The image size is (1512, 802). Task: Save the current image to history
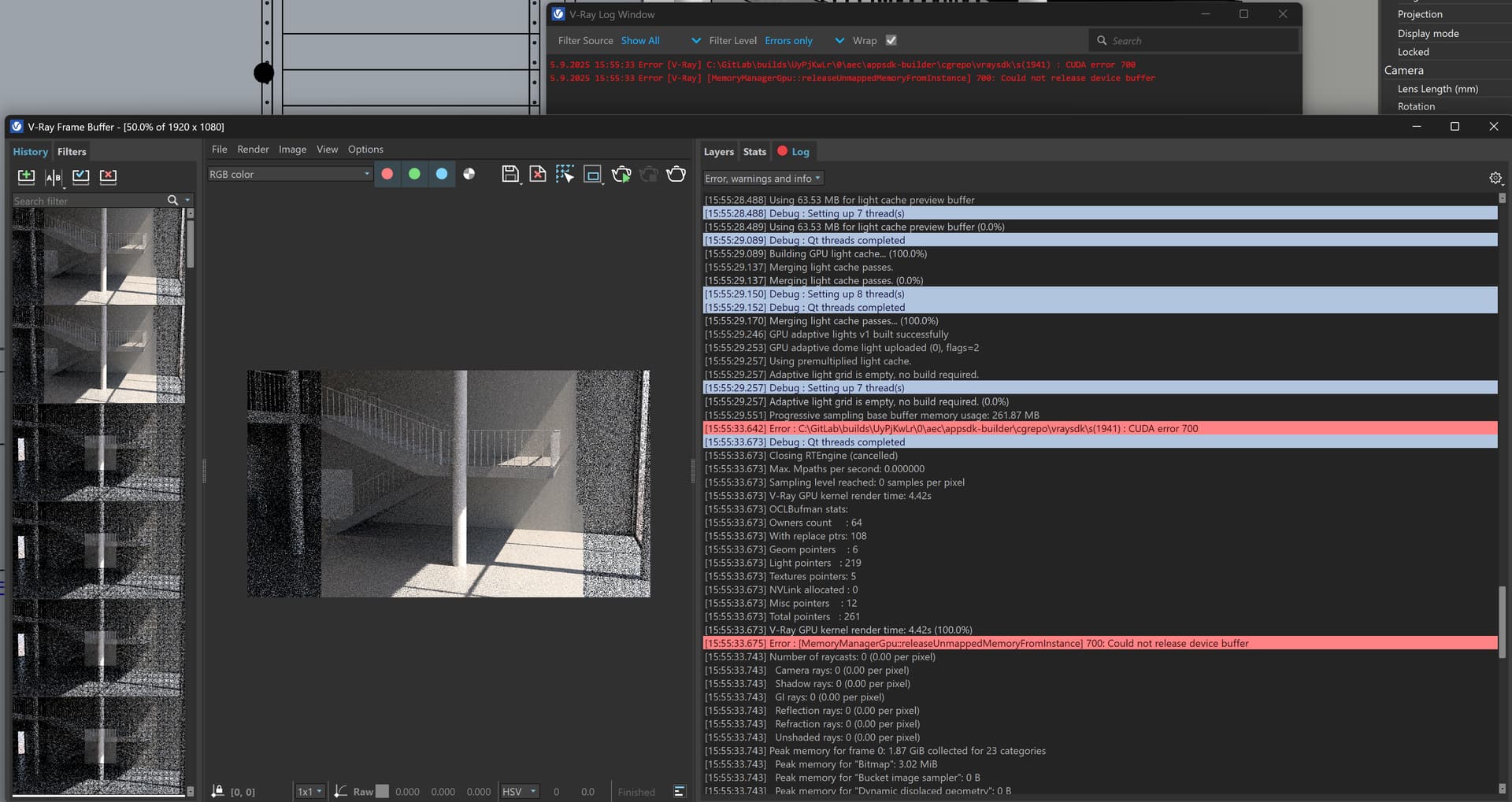[26, 177]
